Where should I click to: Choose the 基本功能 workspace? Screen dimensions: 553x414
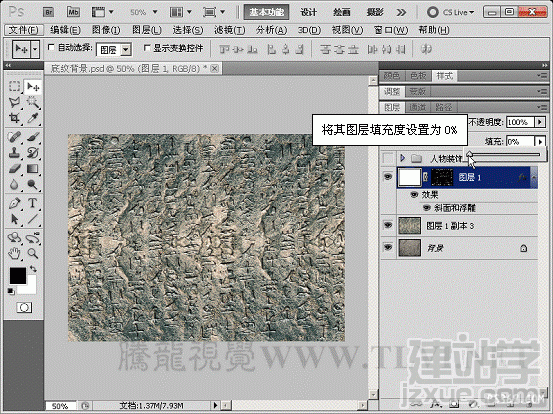[x=267, y=12]
